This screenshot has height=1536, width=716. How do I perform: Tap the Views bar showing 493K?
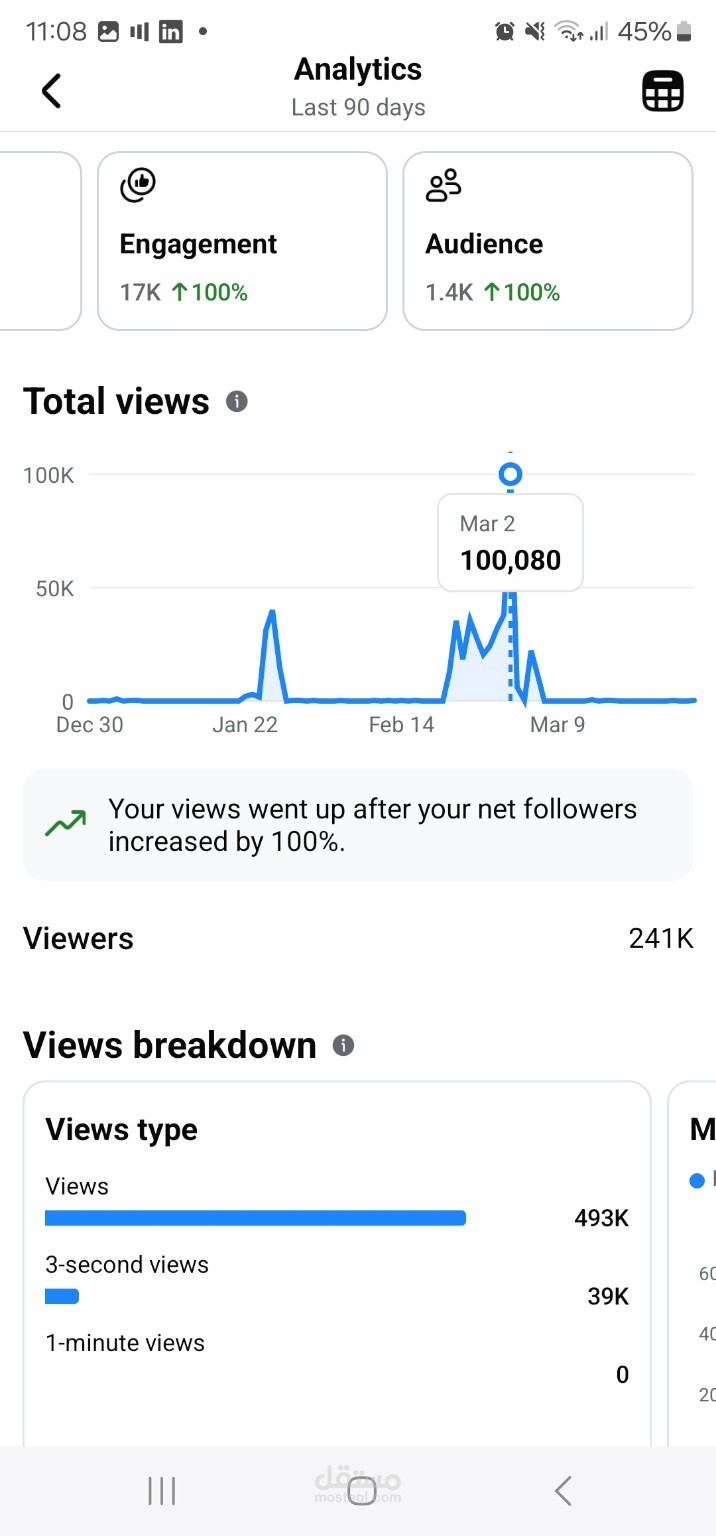click(256, 1218)
